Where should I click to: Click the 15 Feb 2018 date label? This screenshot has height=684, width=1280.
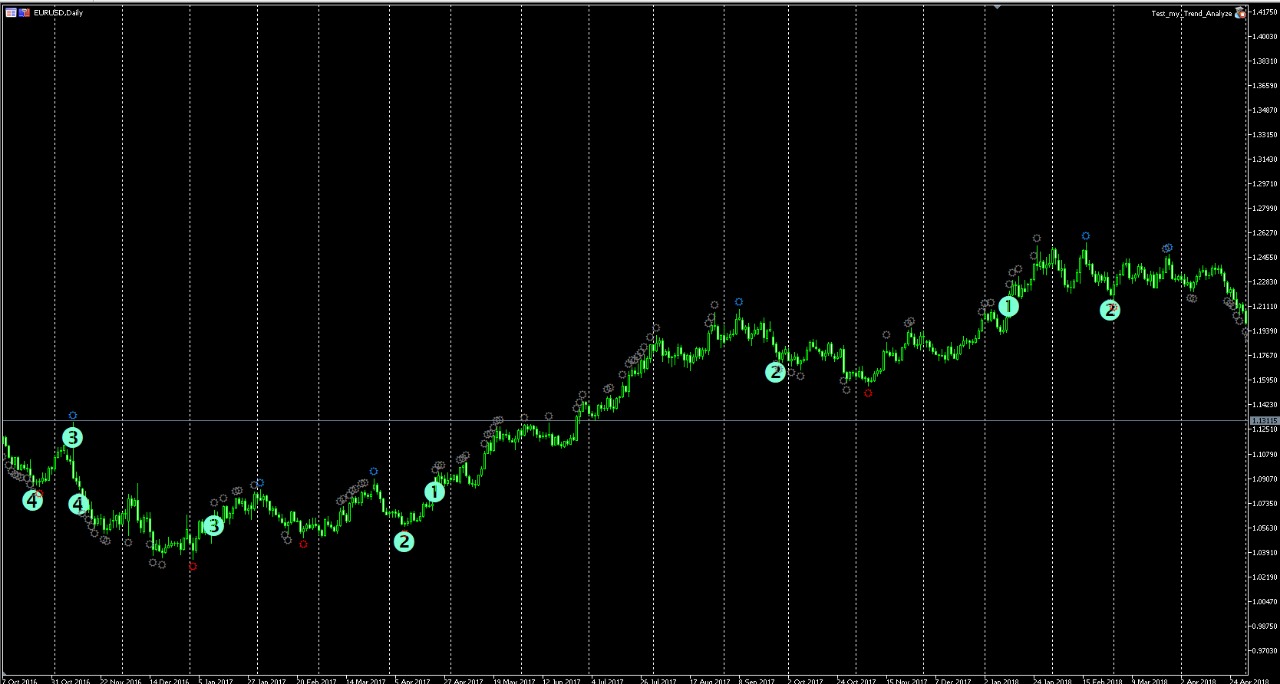point(1102,680)
